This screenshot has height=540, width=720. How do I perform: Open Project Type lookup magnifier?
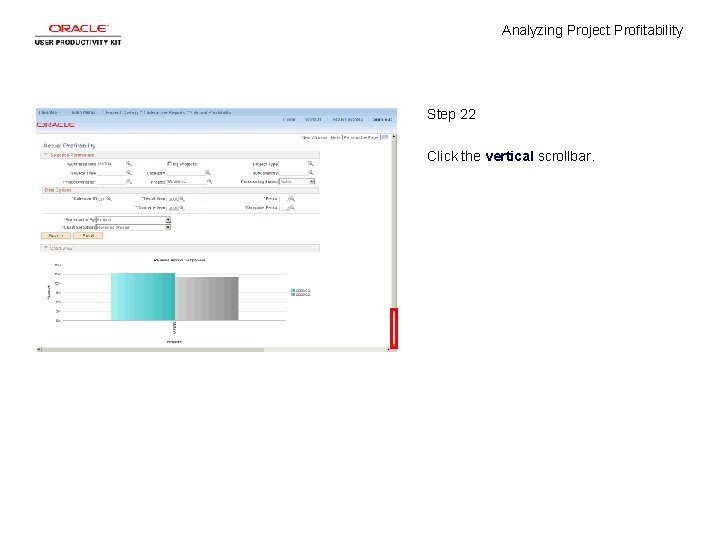tap(311, 163)
